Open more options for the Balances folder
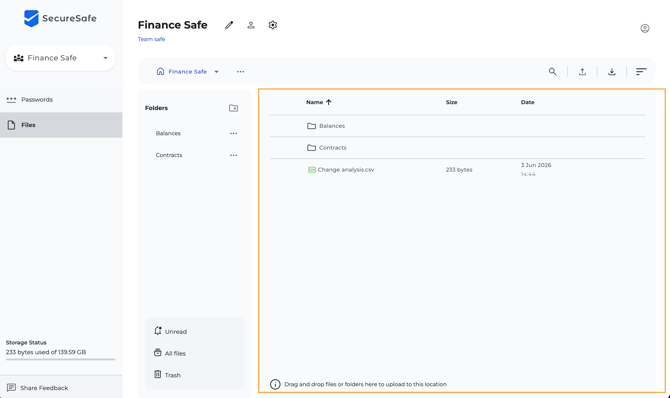The image size is (670, 398). (233, 133)
